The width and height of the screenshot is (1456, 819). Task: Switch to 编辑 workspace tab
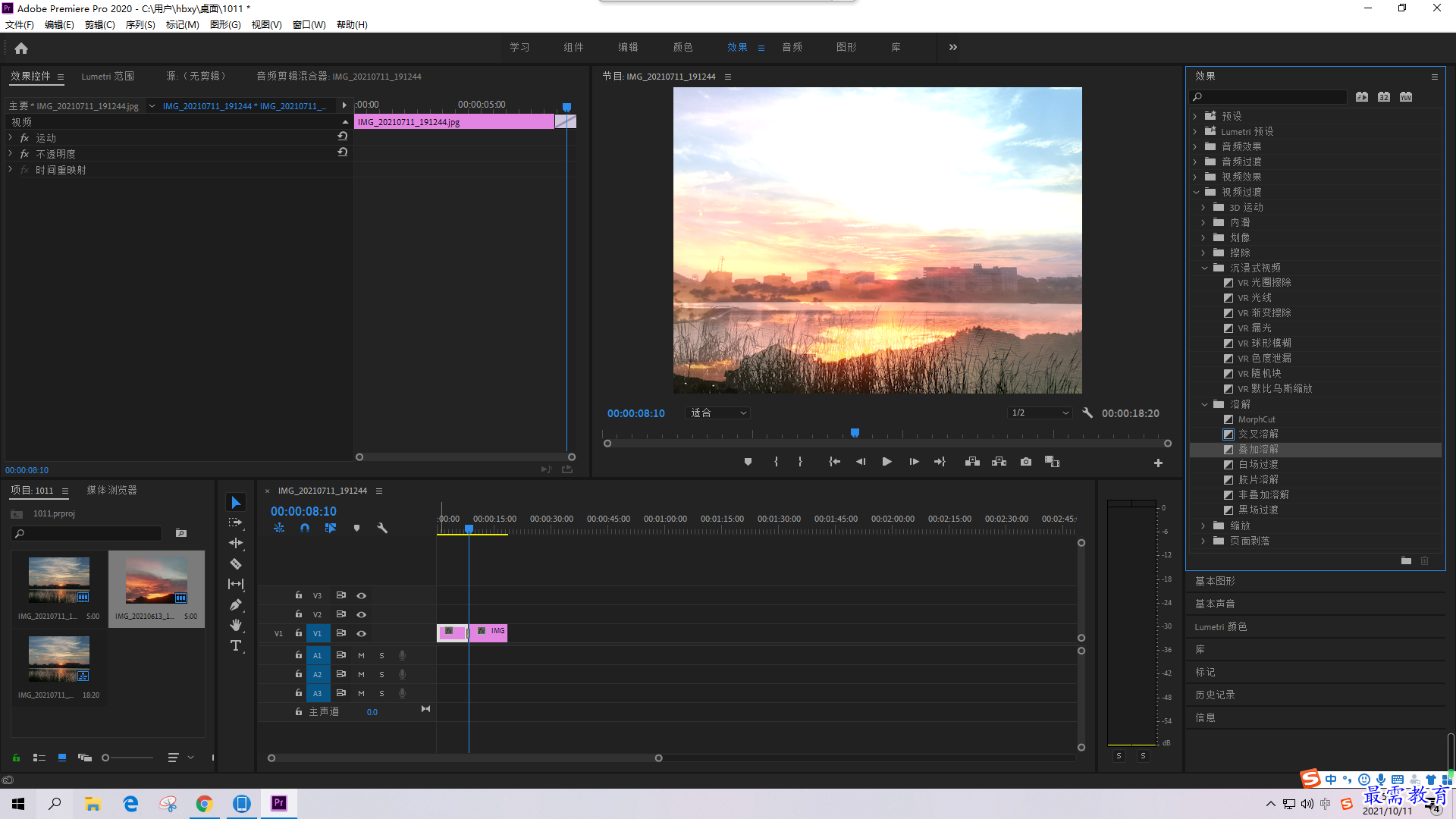tap(628, 47)
